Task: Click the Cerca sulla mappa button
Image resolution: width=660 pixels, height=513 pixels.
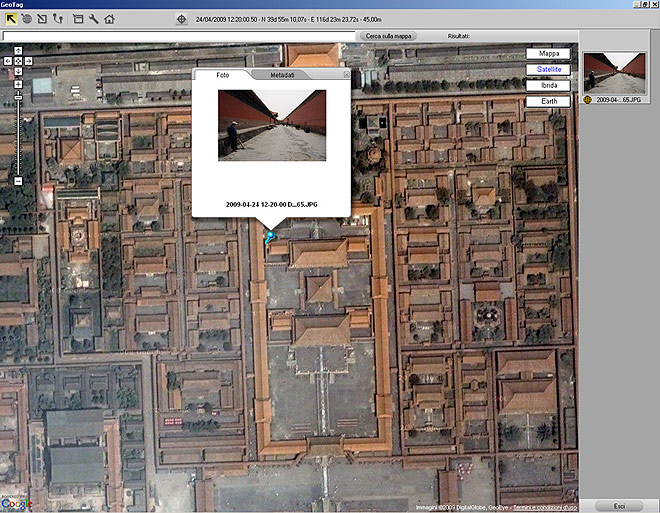Action: tap(388, 36)
